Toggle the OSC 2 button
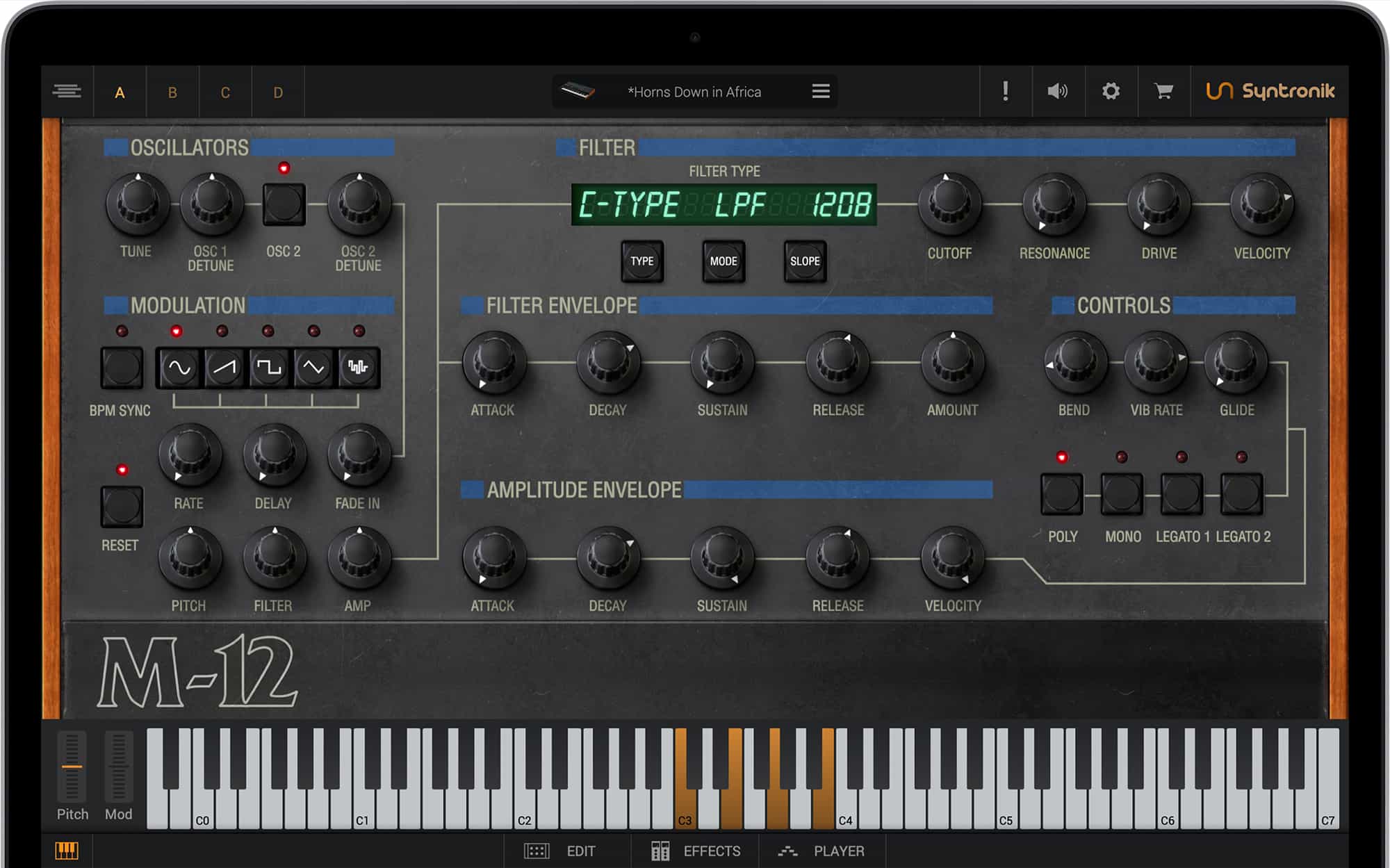Image resolution: width=1390 pixels, height=868 pixels. (x=284, y=204)
